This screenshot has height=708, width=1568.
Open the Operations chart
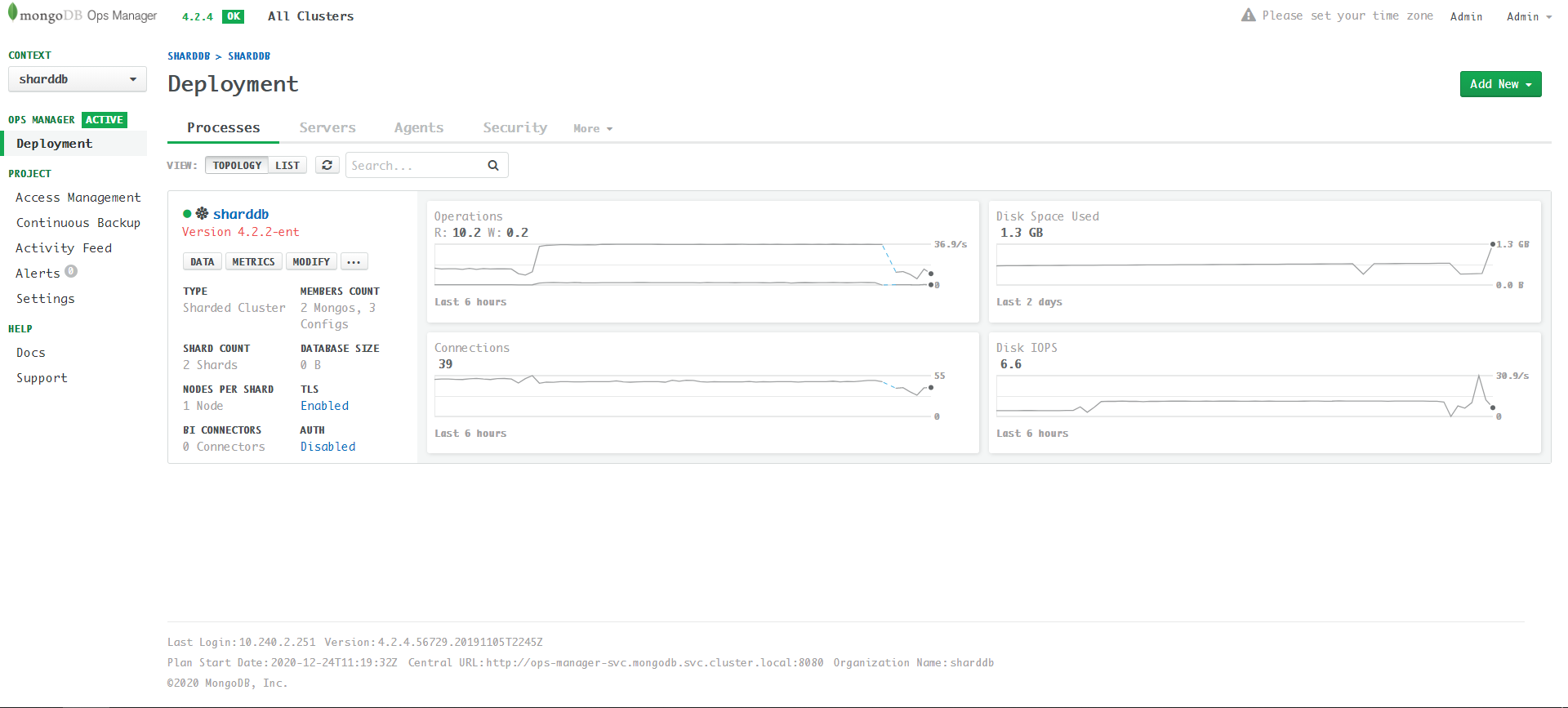pos(703,261)
